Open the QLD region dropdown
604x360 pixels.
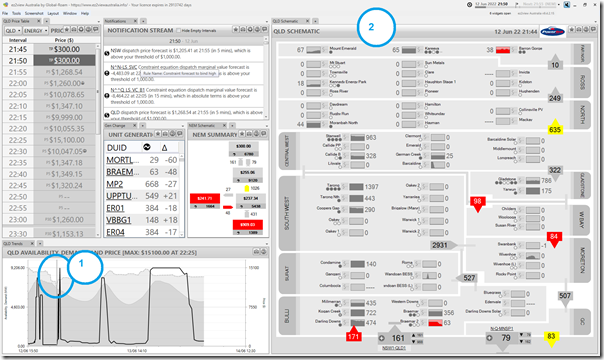[13, 30]
